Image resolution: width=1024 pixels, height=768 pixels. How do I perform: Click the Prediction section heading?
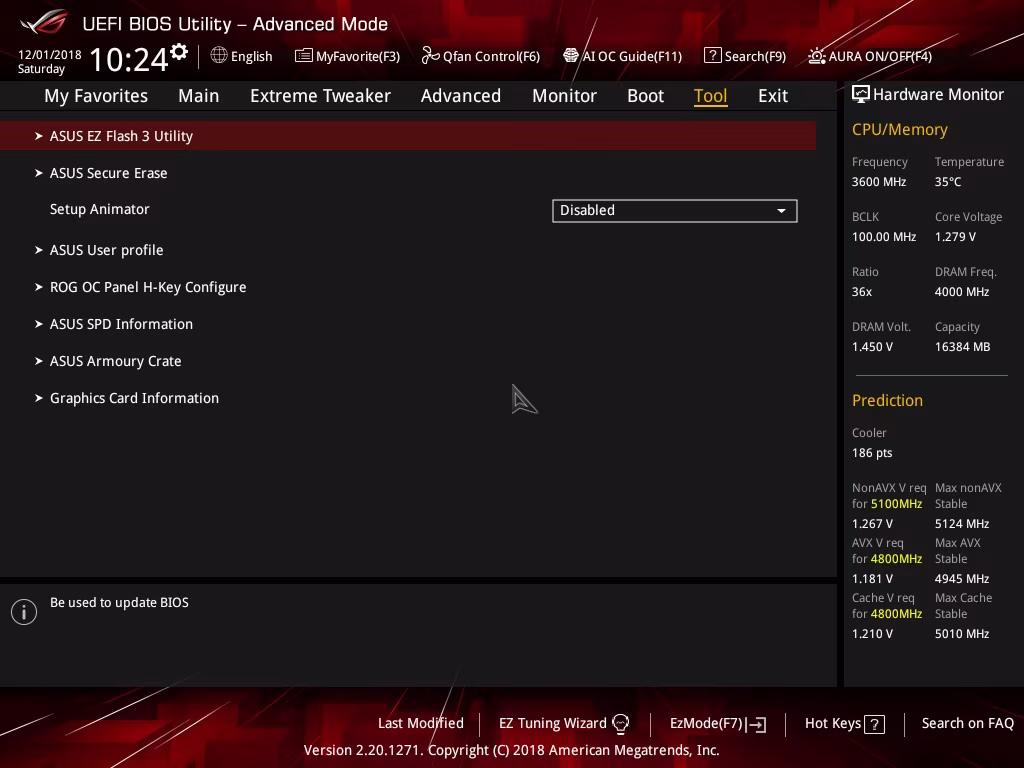coord(887,400)
